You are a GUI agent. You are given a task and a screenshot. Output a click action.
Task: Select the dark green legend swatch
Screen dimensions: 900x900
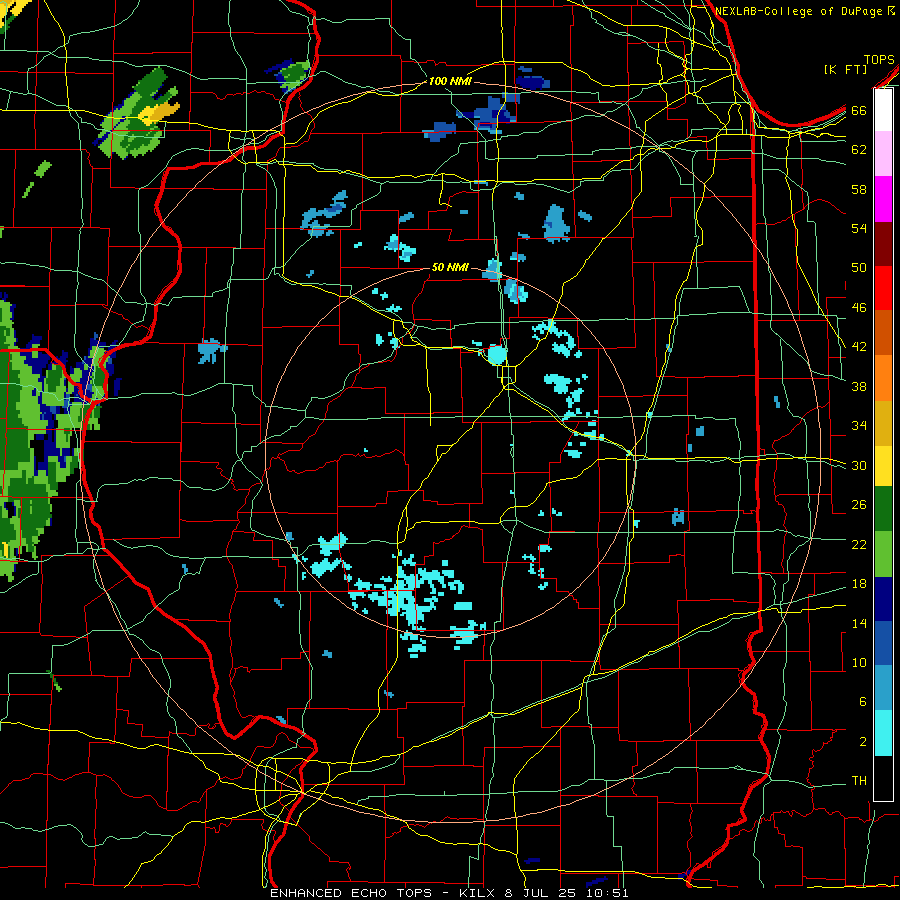click(883, 509)
